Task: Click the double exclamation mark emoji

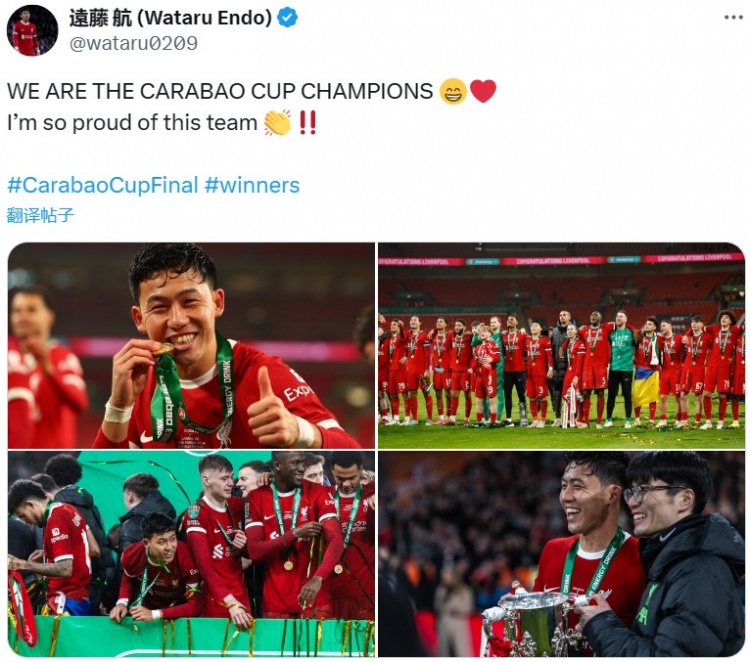Action: pos(307,122)
